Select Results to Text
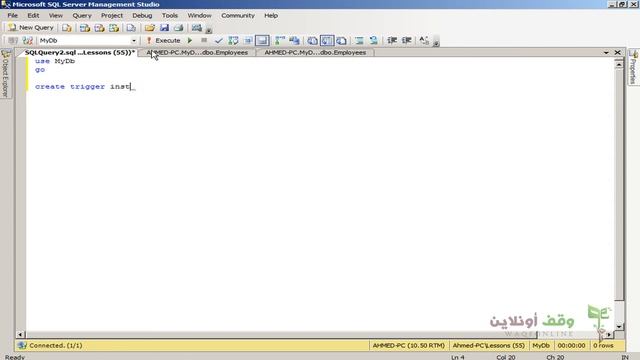The image size is (640, 360). (x=312, y=40)
